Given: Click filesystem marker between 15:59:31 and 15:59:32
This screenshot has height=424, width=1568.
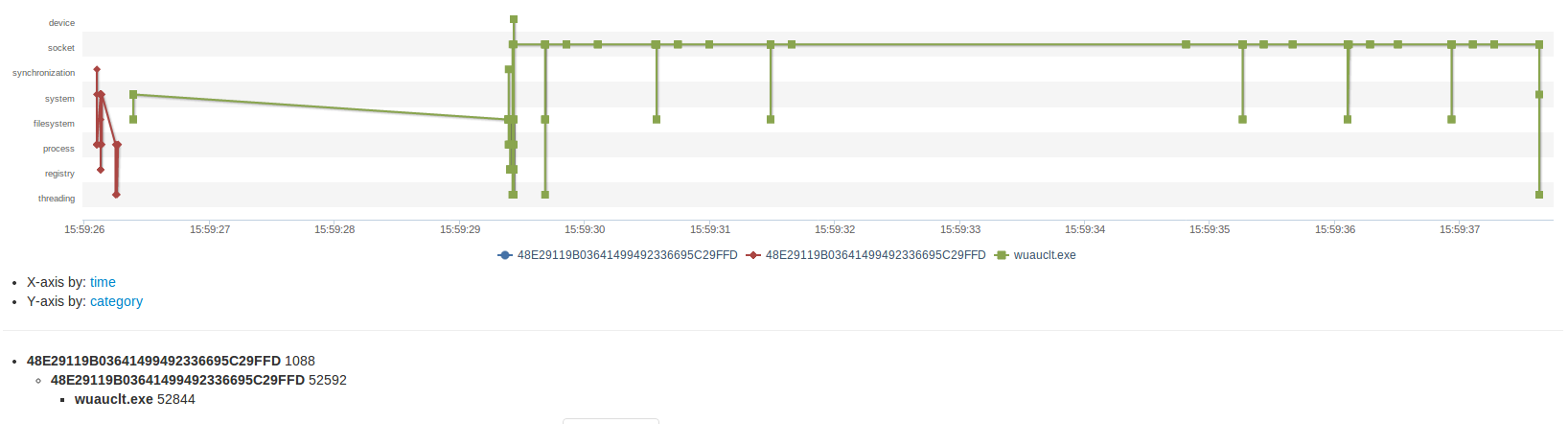Looking at the screenshot, I should coord(771,120).
